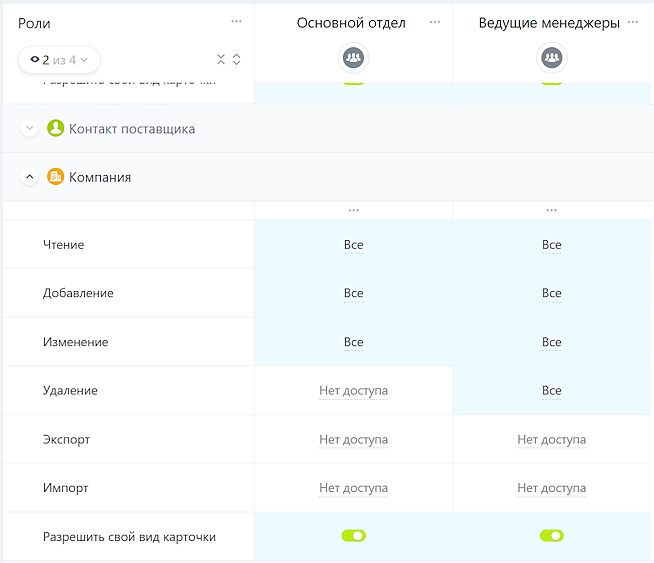The width and height of the screenshot is (654, 563).
Task: Click the Изменение row label
Action: (75, 342)
